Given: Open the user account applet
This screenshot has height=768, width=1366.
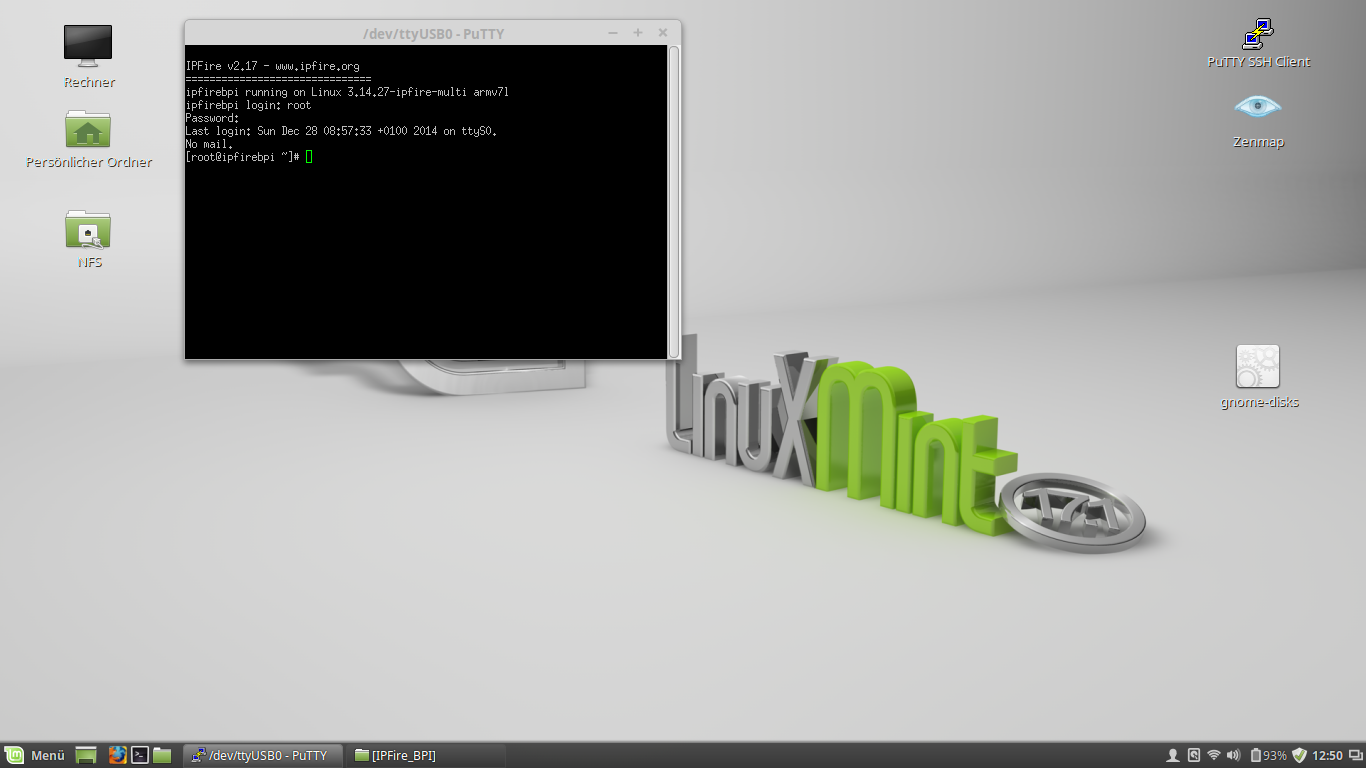Looking at the screenshot, I should (x=1174, y=755).
